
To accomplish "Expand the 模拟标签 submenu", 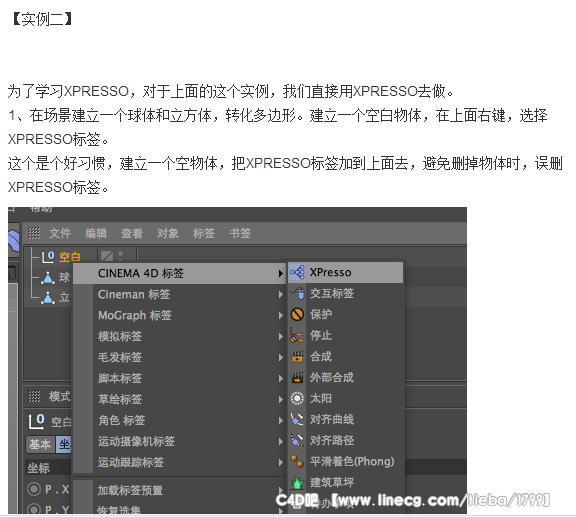I will pos(179,336).
